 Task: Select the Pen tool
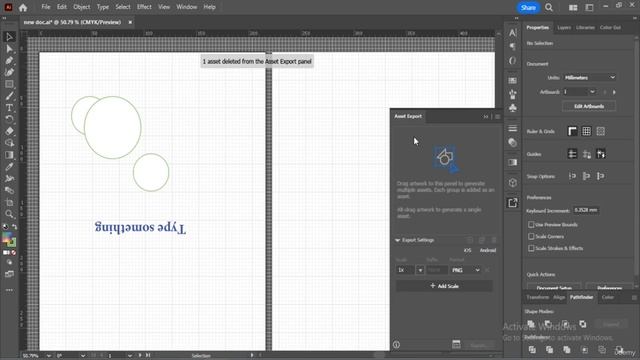coord(9,61)
